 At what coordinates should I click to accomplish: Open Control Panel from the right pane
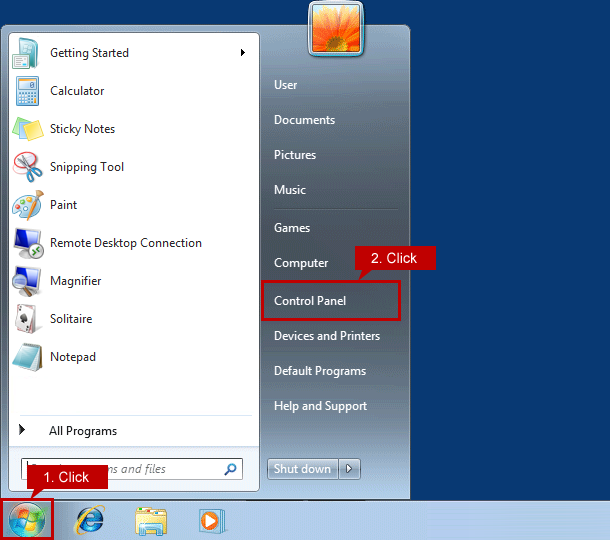tap(310, 301)
